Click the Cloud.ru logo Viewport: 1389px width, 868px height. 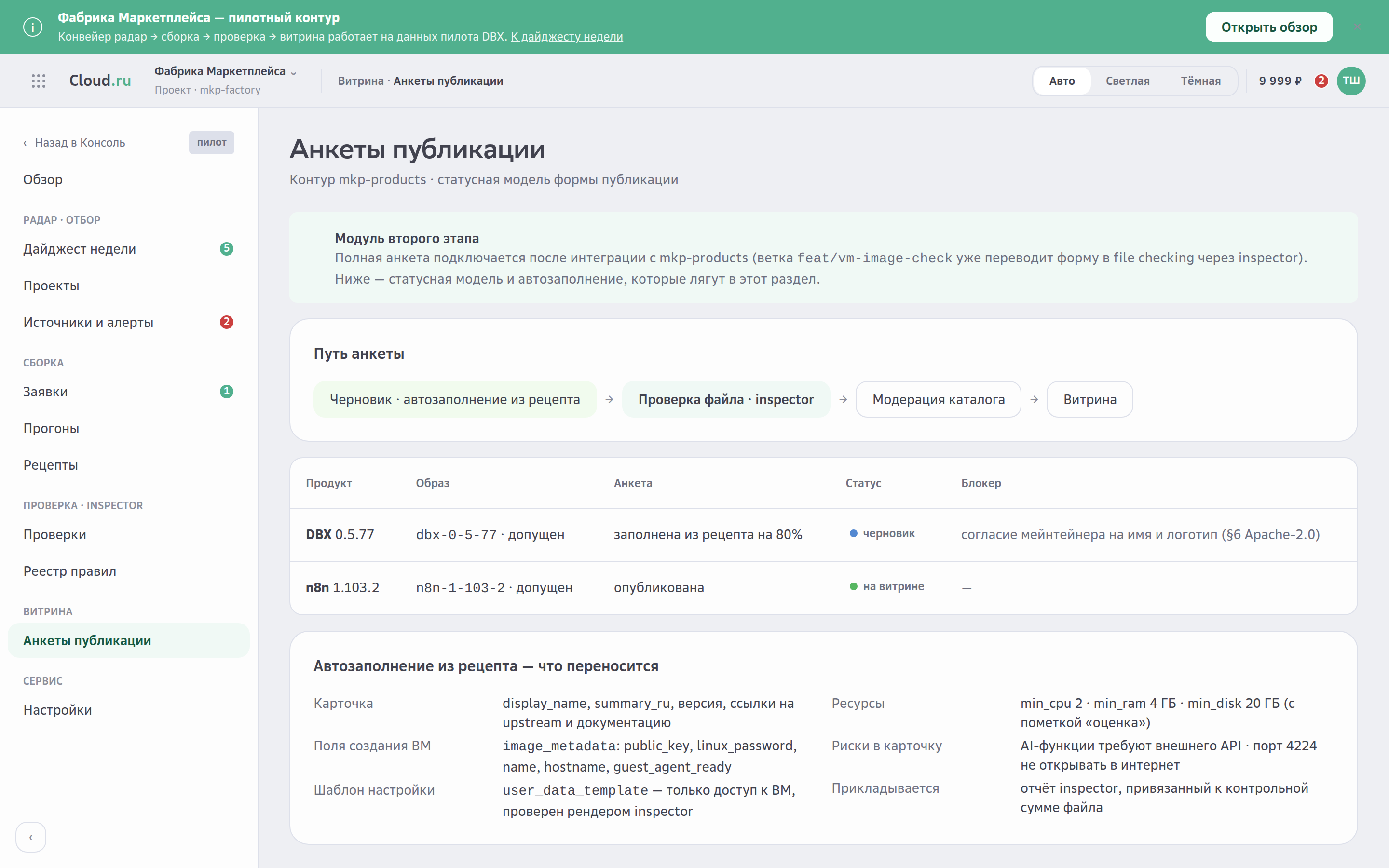100,81
